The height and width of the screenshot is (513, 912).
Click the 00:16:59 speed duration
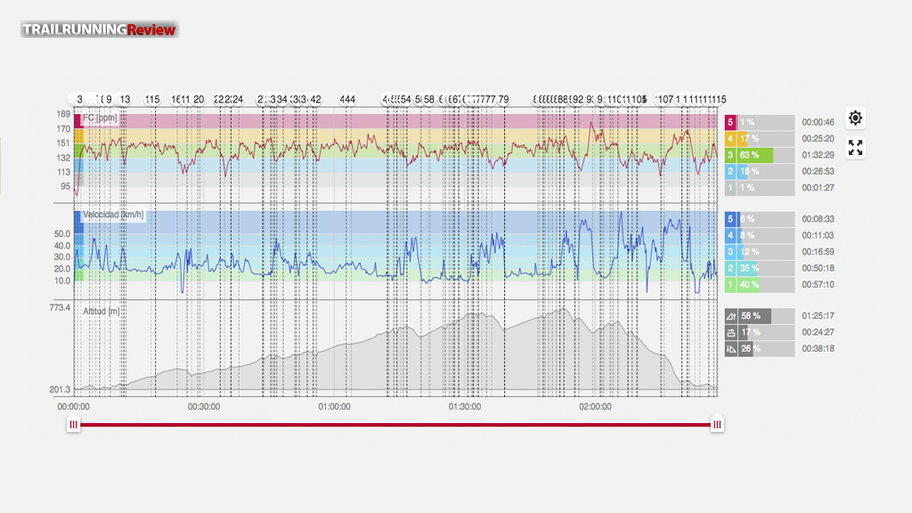click(818, 252)
